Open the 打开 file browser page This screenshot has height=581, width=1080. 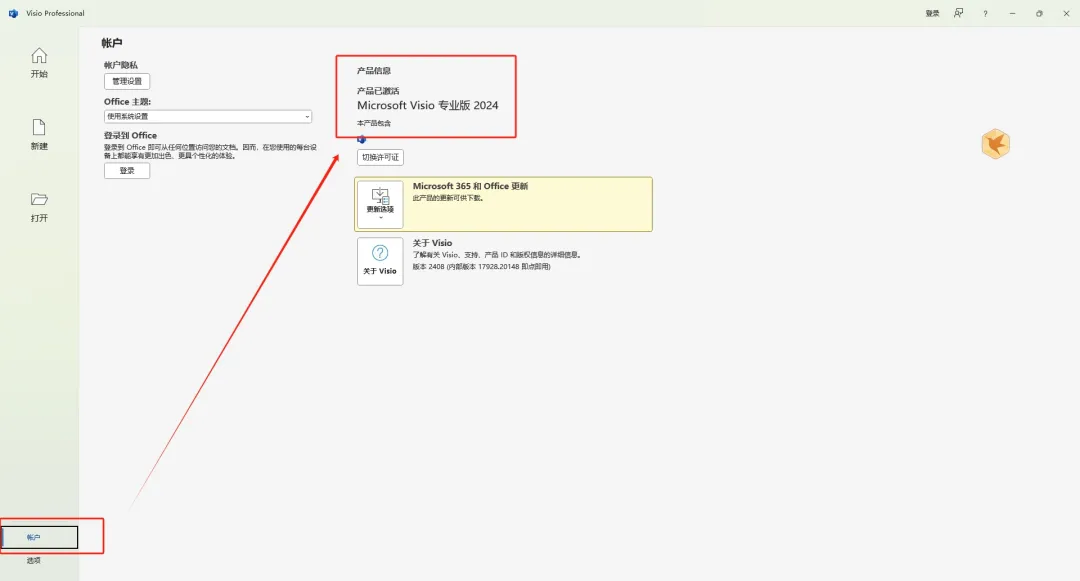tap(39, 207)
